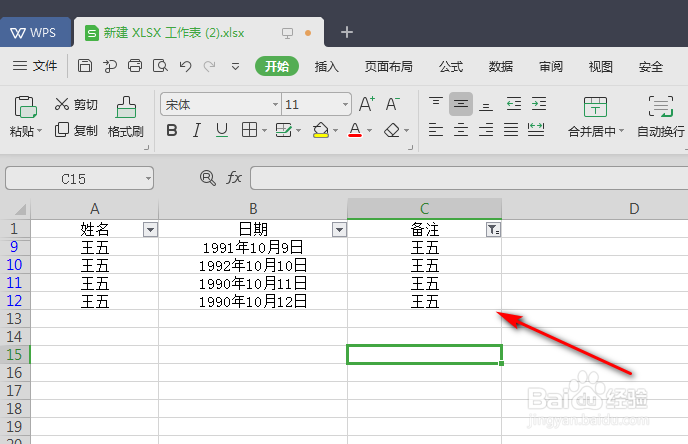This screenshot has width=688, height=444.
Task: Decrease indent icon
Action: point(513,104)
